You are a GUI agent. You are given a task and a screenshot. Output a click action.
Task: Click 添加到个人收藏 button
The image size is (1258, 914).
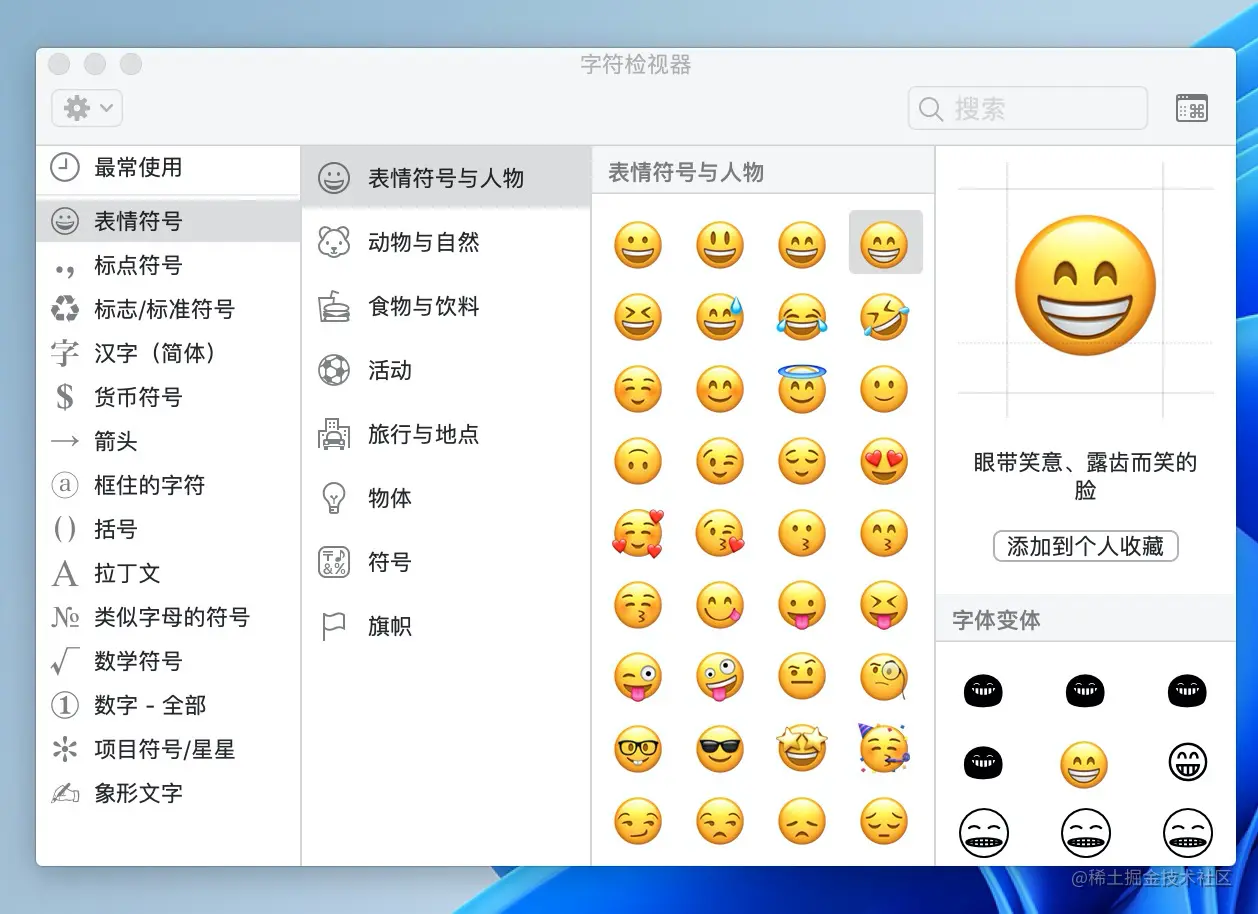[x=1086, y=546]
